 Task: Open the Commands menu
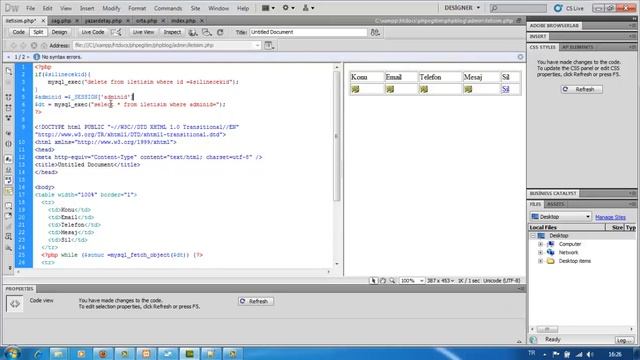click(168, 8)
